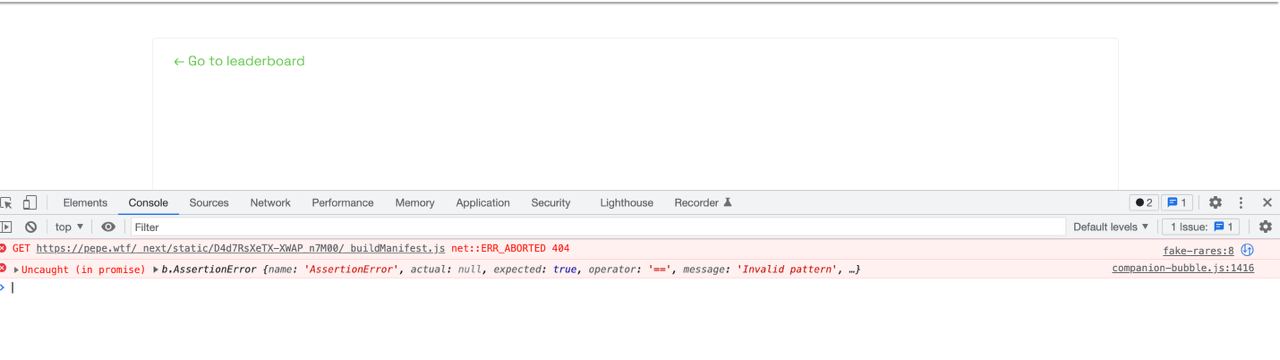The width and height of the screenshot is (1280, 360).
Task: Close the DevTools panel
Action: pos(1267,202)
